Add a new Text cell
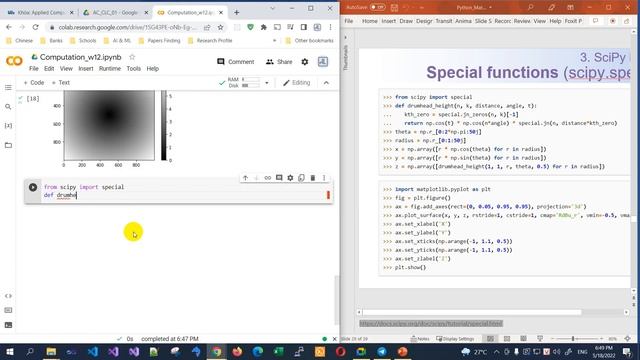Screen dimensions: 640x360 [x=61, y=83]
